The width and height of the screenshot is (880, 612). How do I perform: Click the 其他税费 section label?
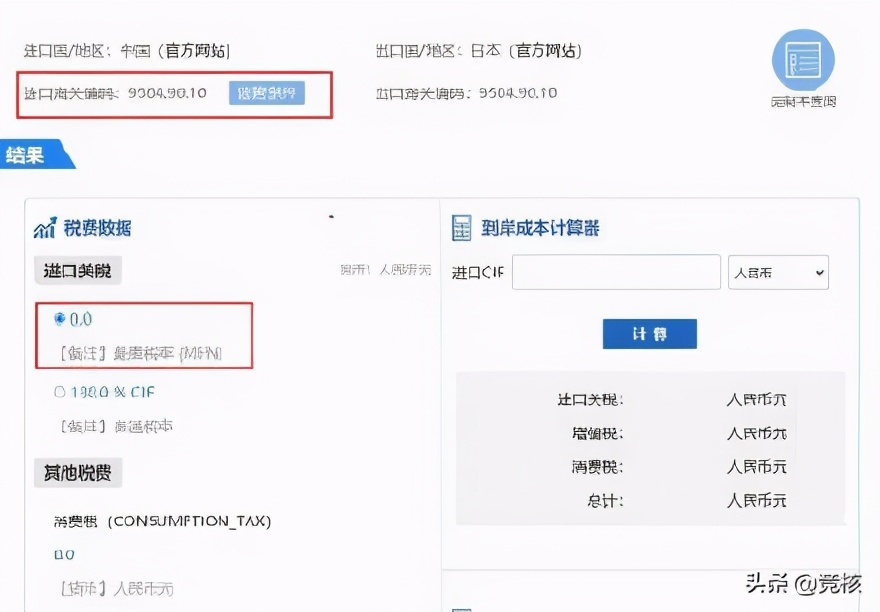76,472
